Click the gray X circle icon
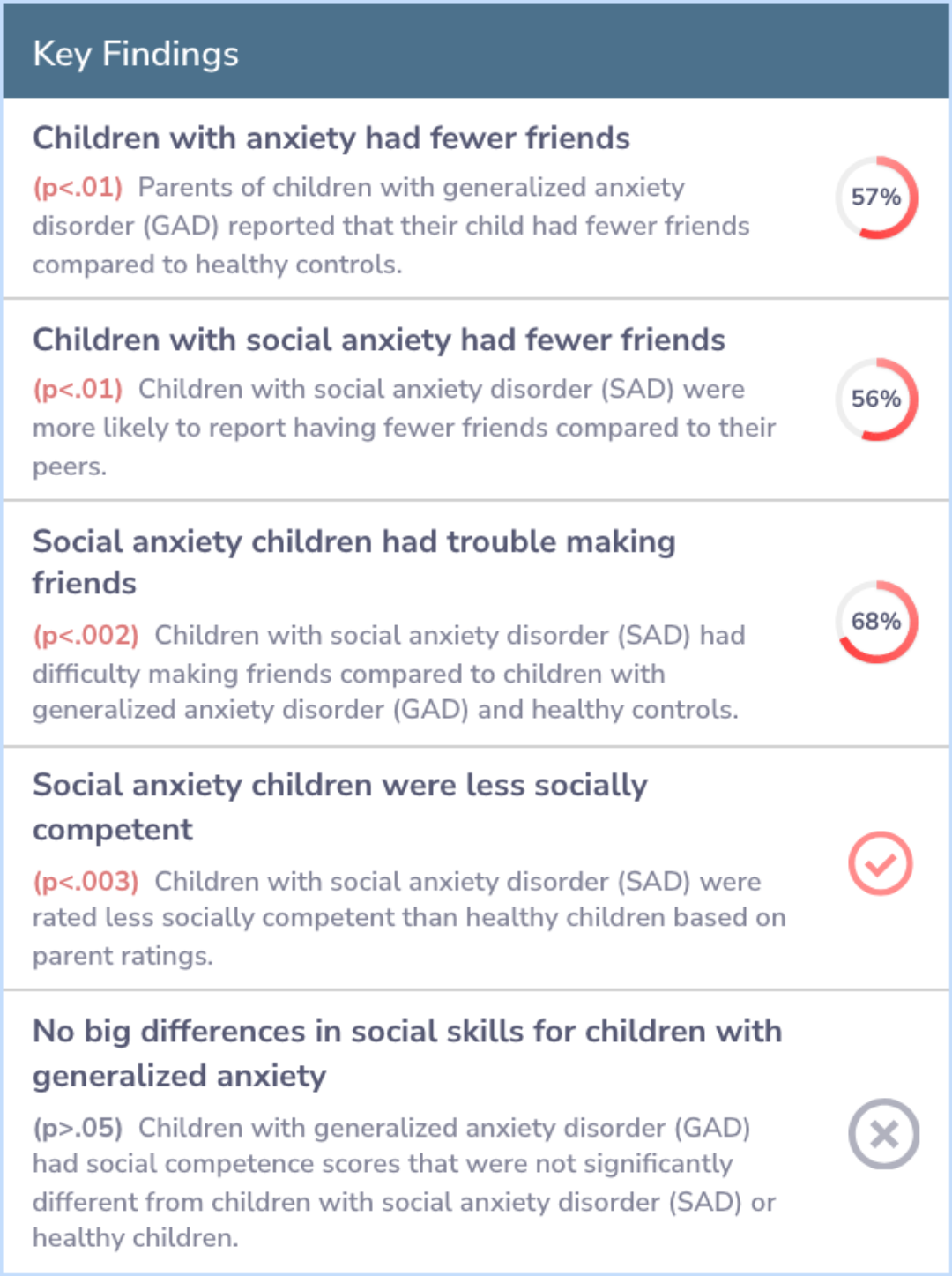Viewport: 952px width, 1276px height. (883, 1134)
